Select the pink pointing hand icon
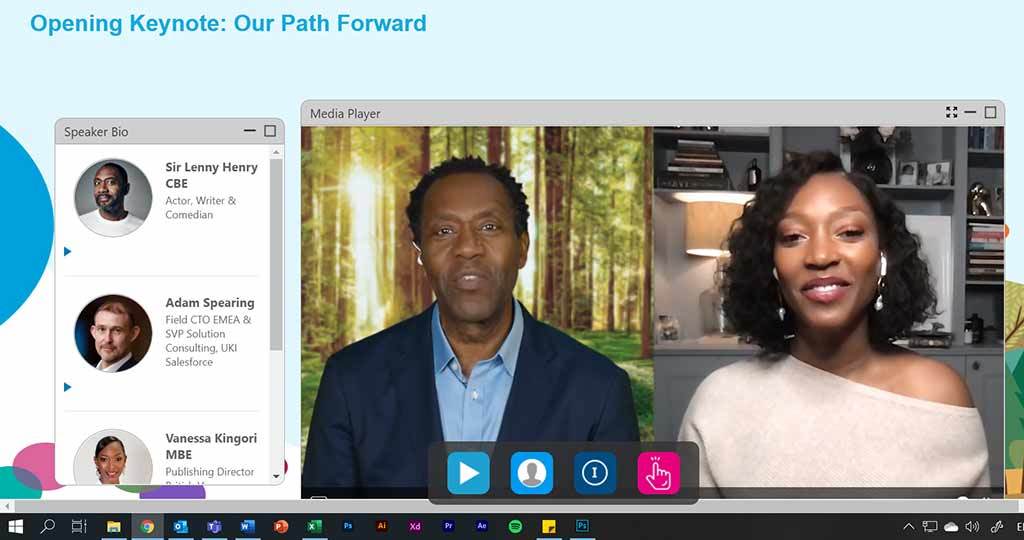The image size is (1024, 540). click(658, 473)
